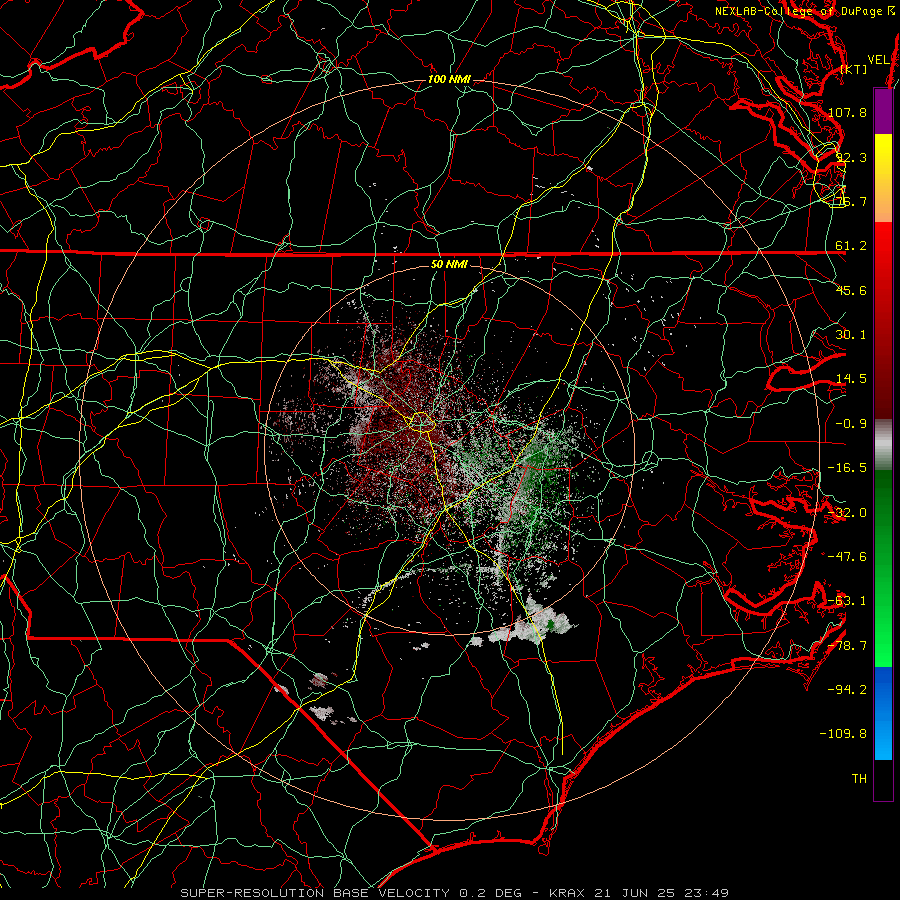Select the 45.6 value on velocity scale
The width and height of the screenshot is (900, 900).
[851, 290]
